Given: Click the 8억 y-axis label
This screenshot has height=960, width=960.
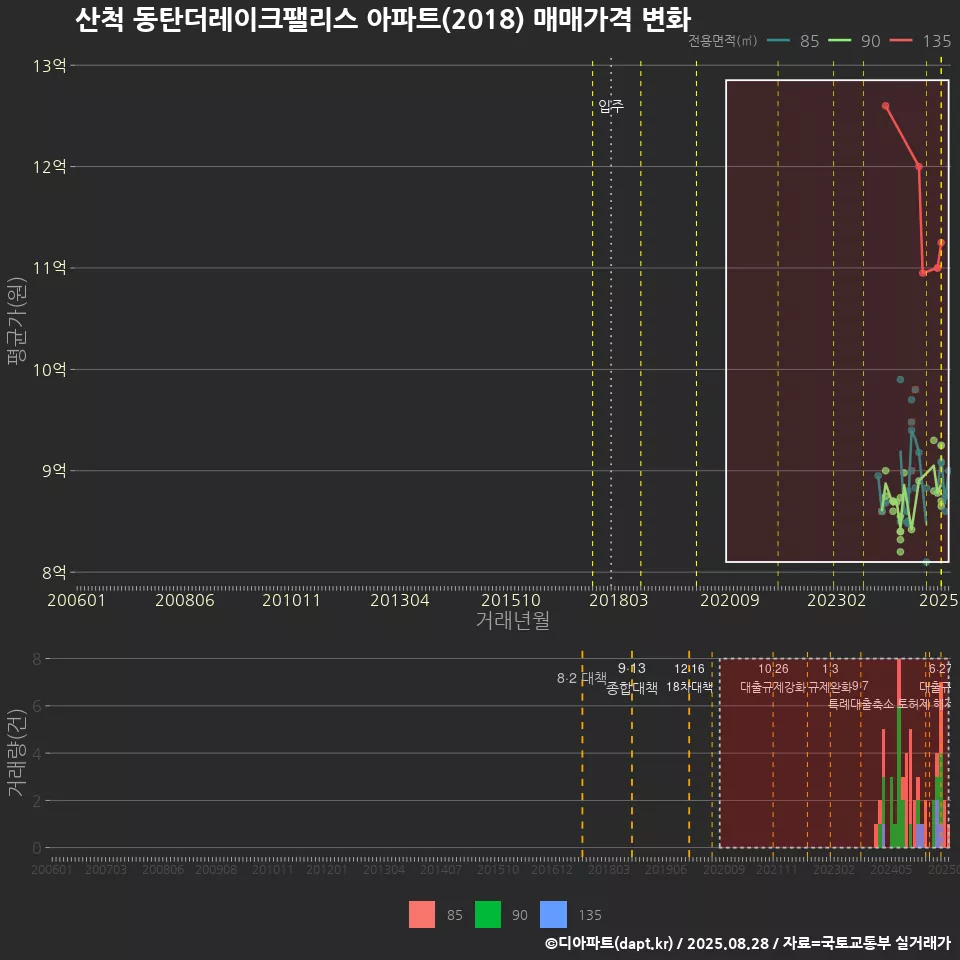Looking at the screenshot, I should [54, 572].
